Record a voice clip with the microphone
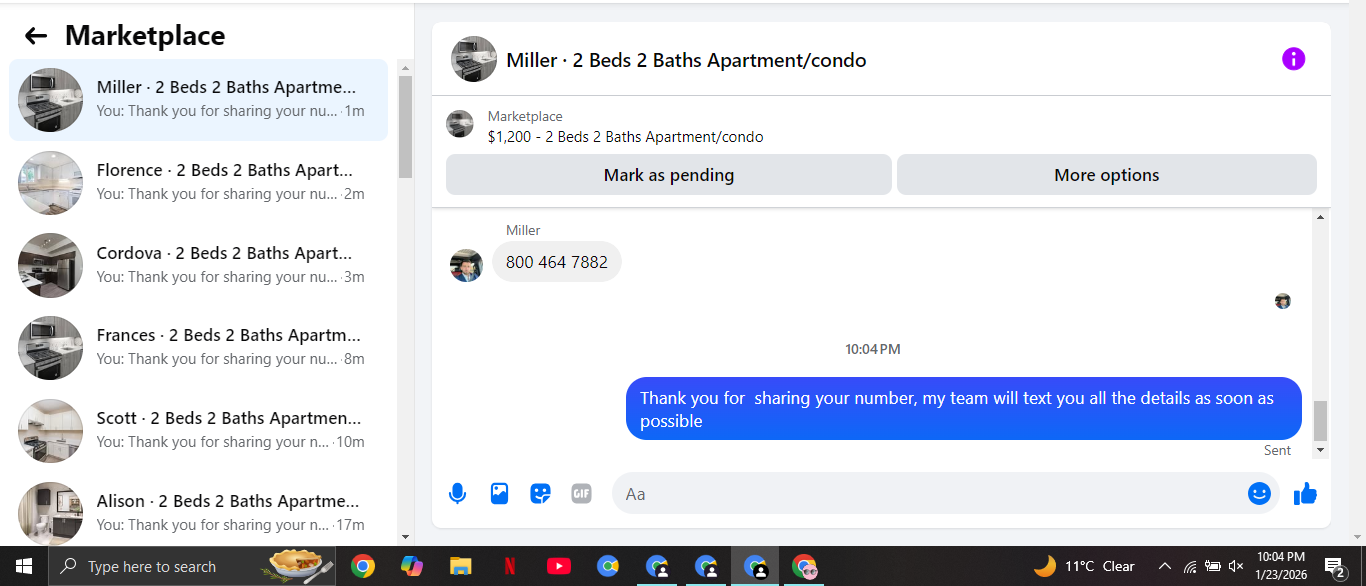Image resolution: width=1366 pixels, height=586 pixels. click(x=457, y=493)
